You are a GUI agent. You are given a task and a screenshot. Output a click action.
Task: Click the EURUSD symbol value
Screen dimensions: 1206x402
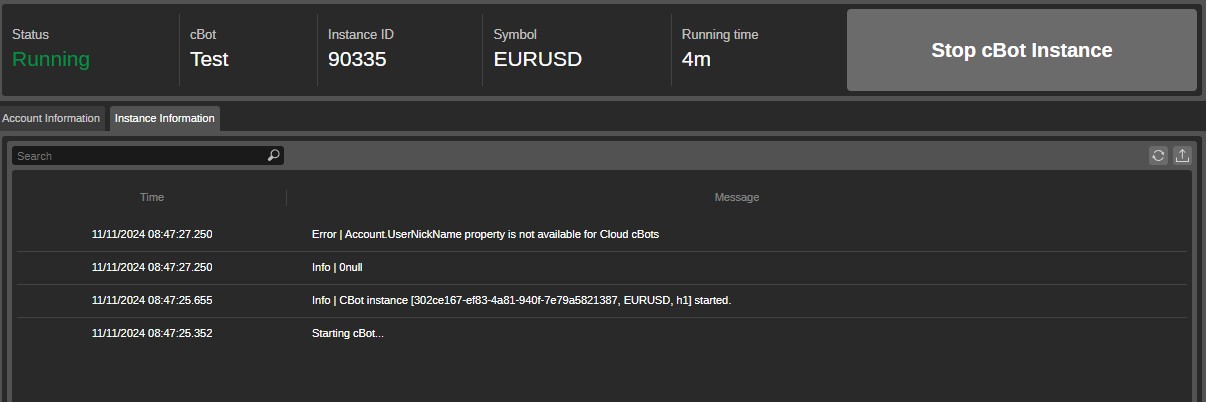[x=538, y=59]
